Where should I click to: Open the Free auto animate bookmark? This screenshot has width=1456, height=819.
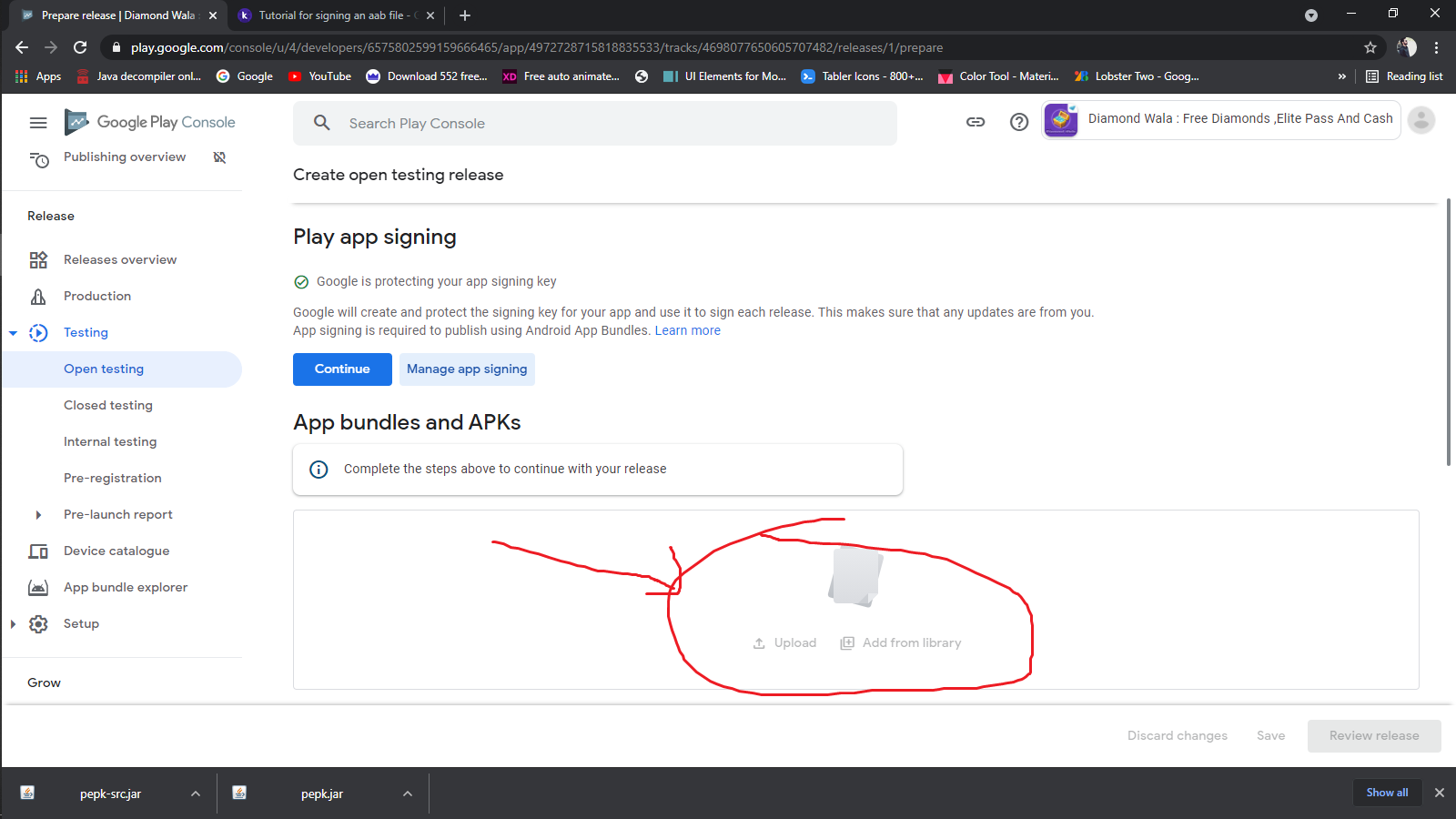click(x=561, y=76)
